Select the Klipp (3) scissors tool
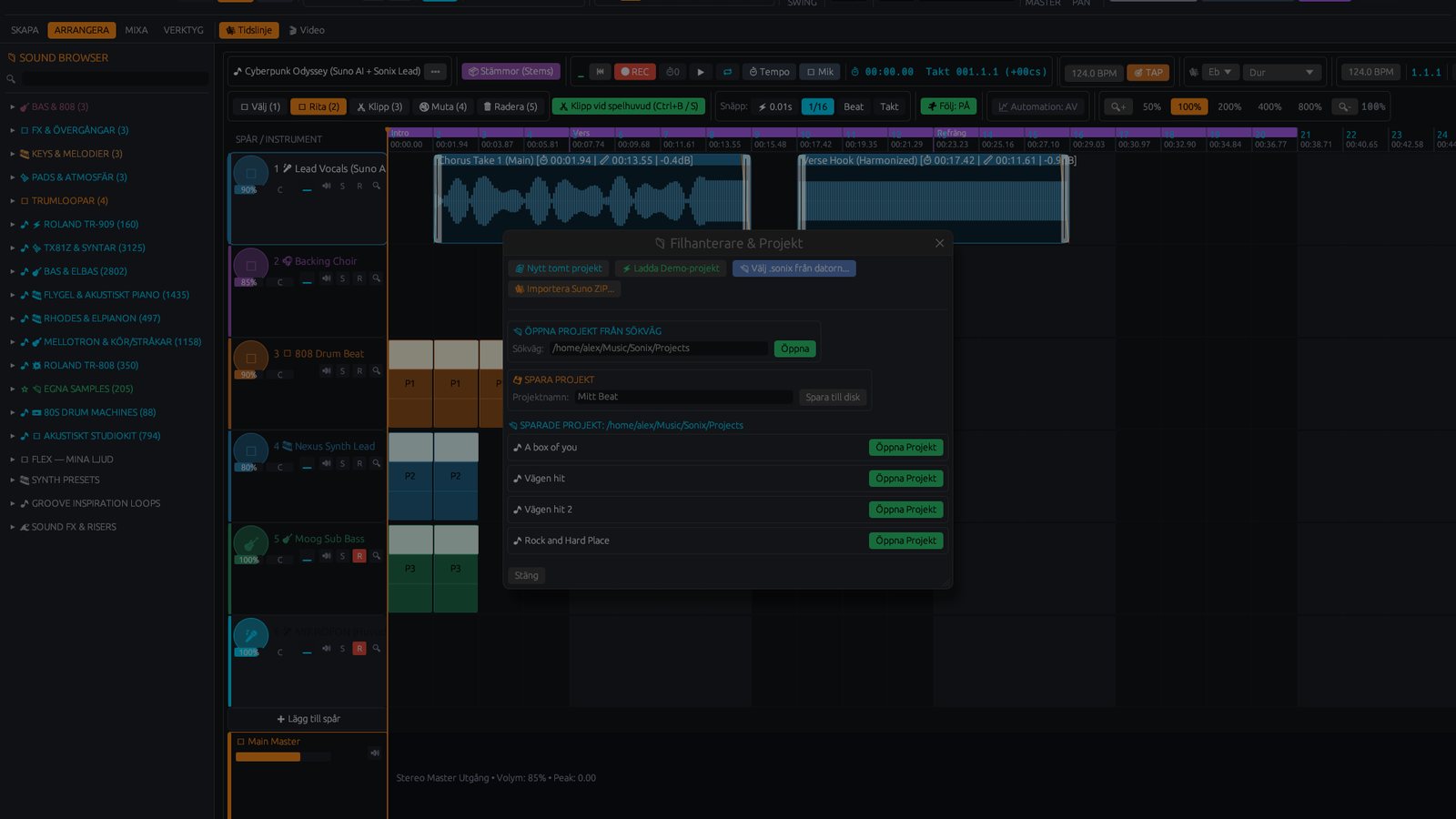 pyautogui.click(x=379, y=106)
